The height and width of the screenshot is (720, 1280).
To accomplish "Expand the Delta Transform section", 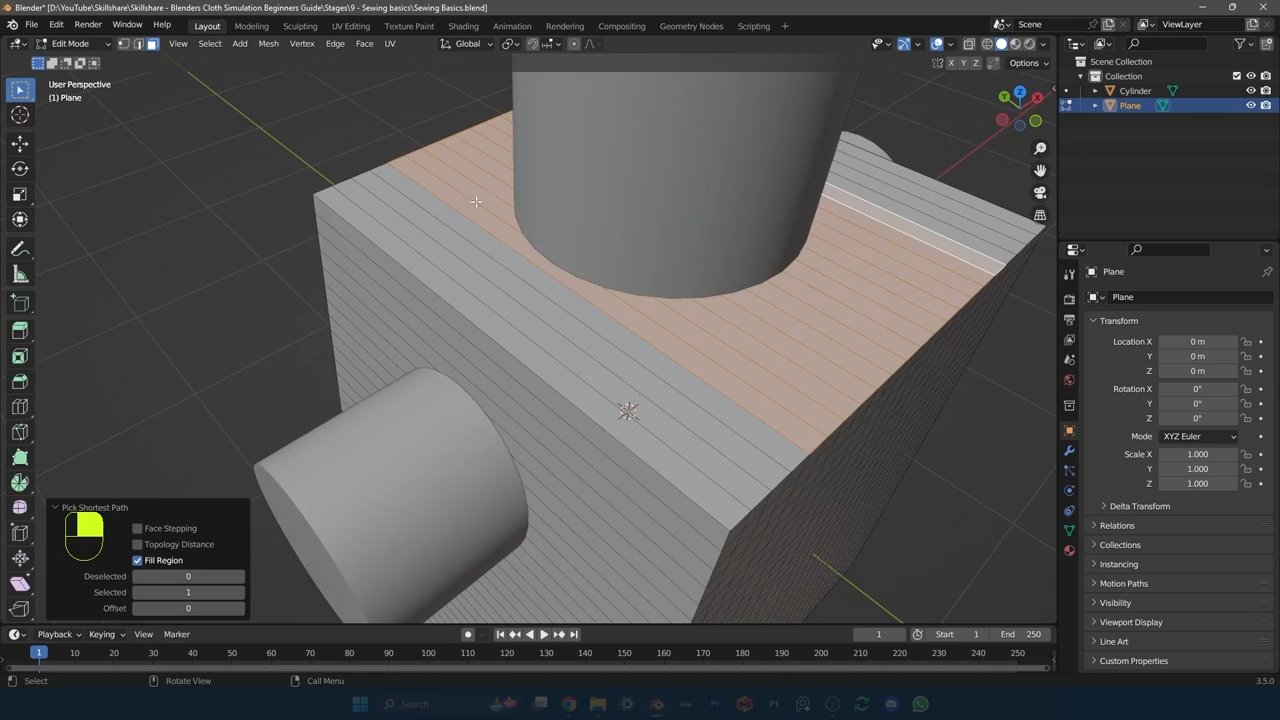I will [1140, 506].
